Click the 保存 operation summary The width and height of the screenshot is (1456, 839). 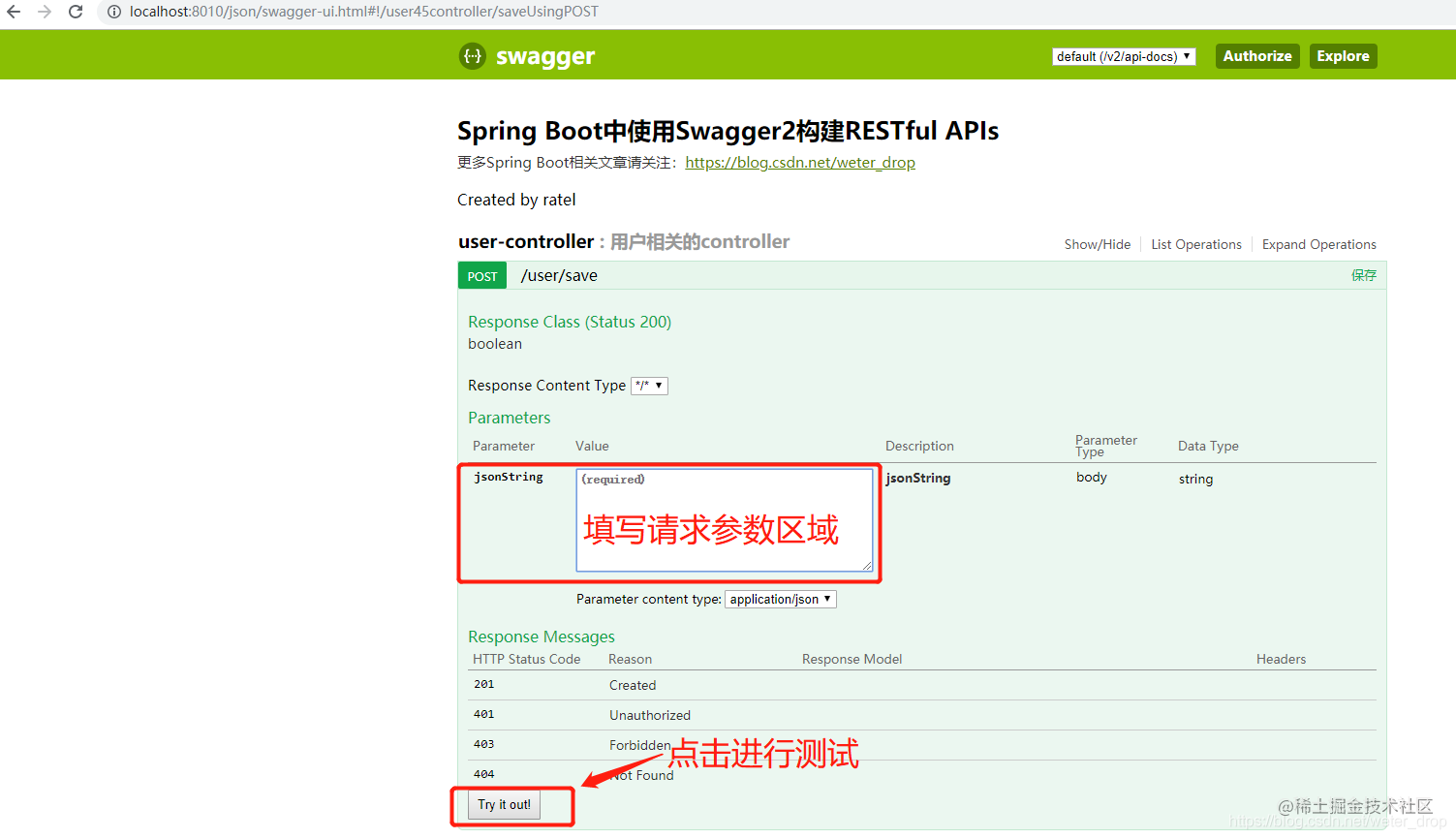1364,275
